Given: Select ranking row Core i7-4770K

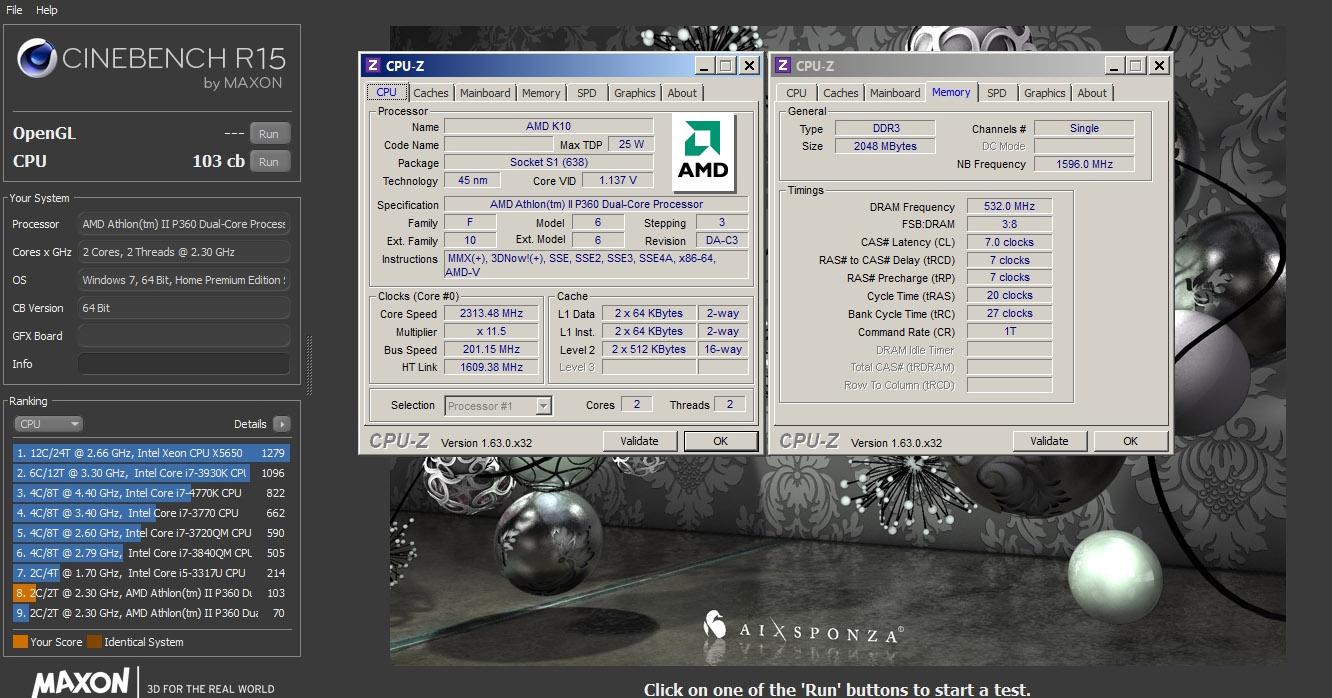Looking at the screenshot, I should [x=150, y=493].
